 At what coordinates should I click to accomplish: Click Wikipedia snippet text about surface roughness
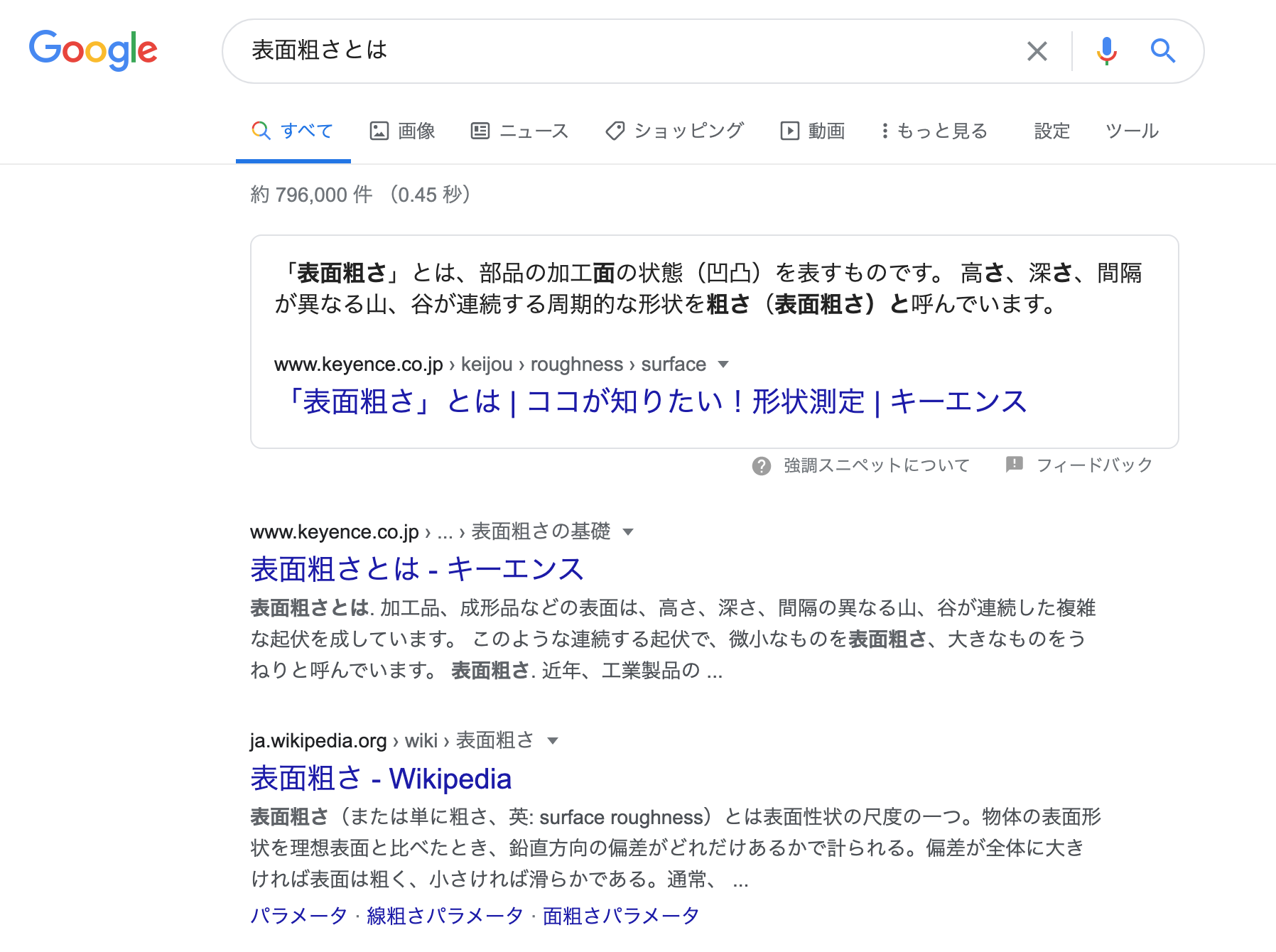(676, 848)
